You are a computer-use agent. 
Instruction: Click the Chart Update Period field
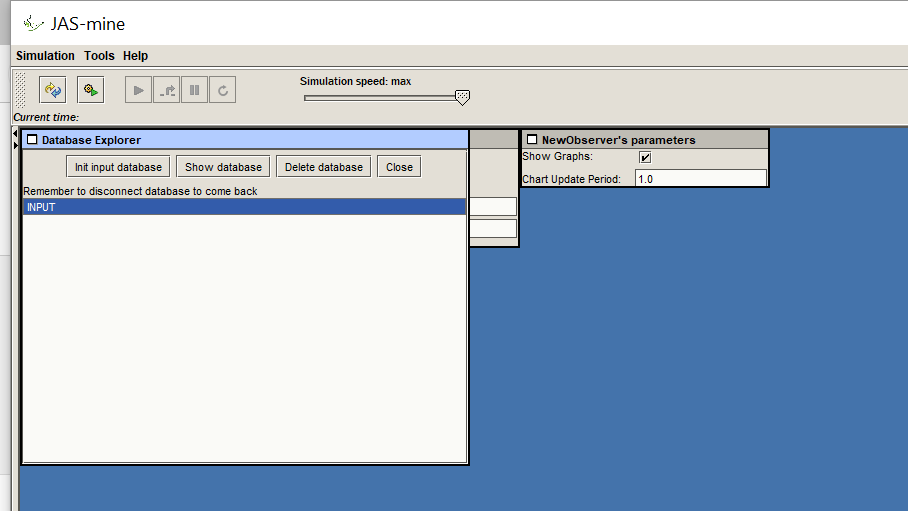pos(700,179)
